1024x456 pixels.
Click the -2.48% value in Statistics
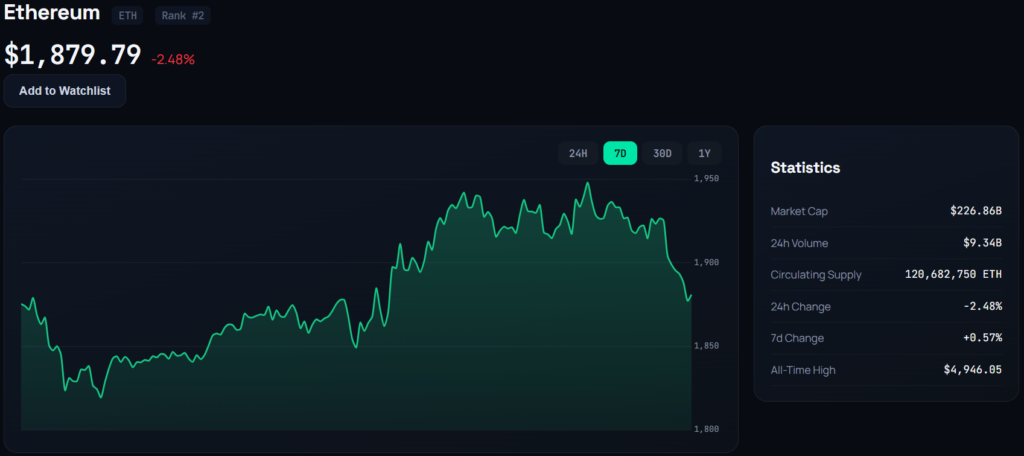point(983,306)
